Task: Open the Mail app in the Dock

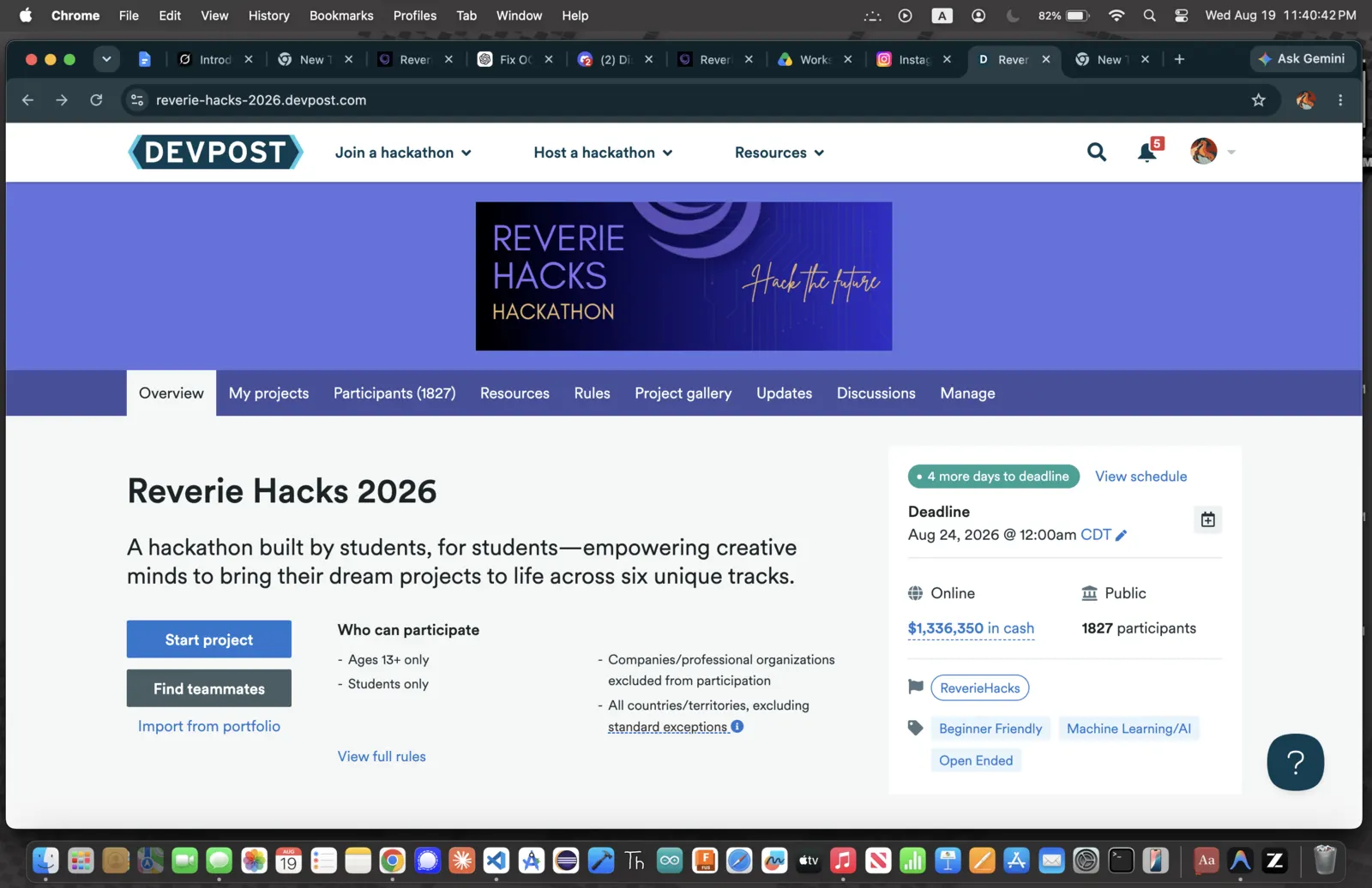Action: pyautogui.click(x=1051, y=860)
